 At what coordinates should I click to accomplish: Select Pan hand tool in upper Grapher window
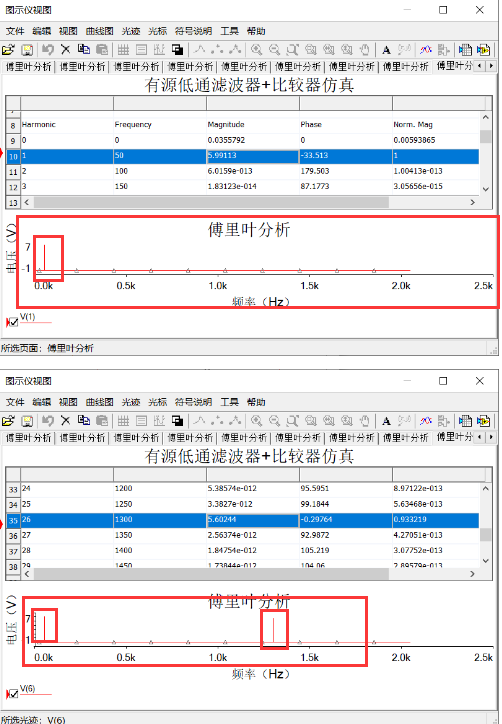pyautogui.click(x=365, y=49)
